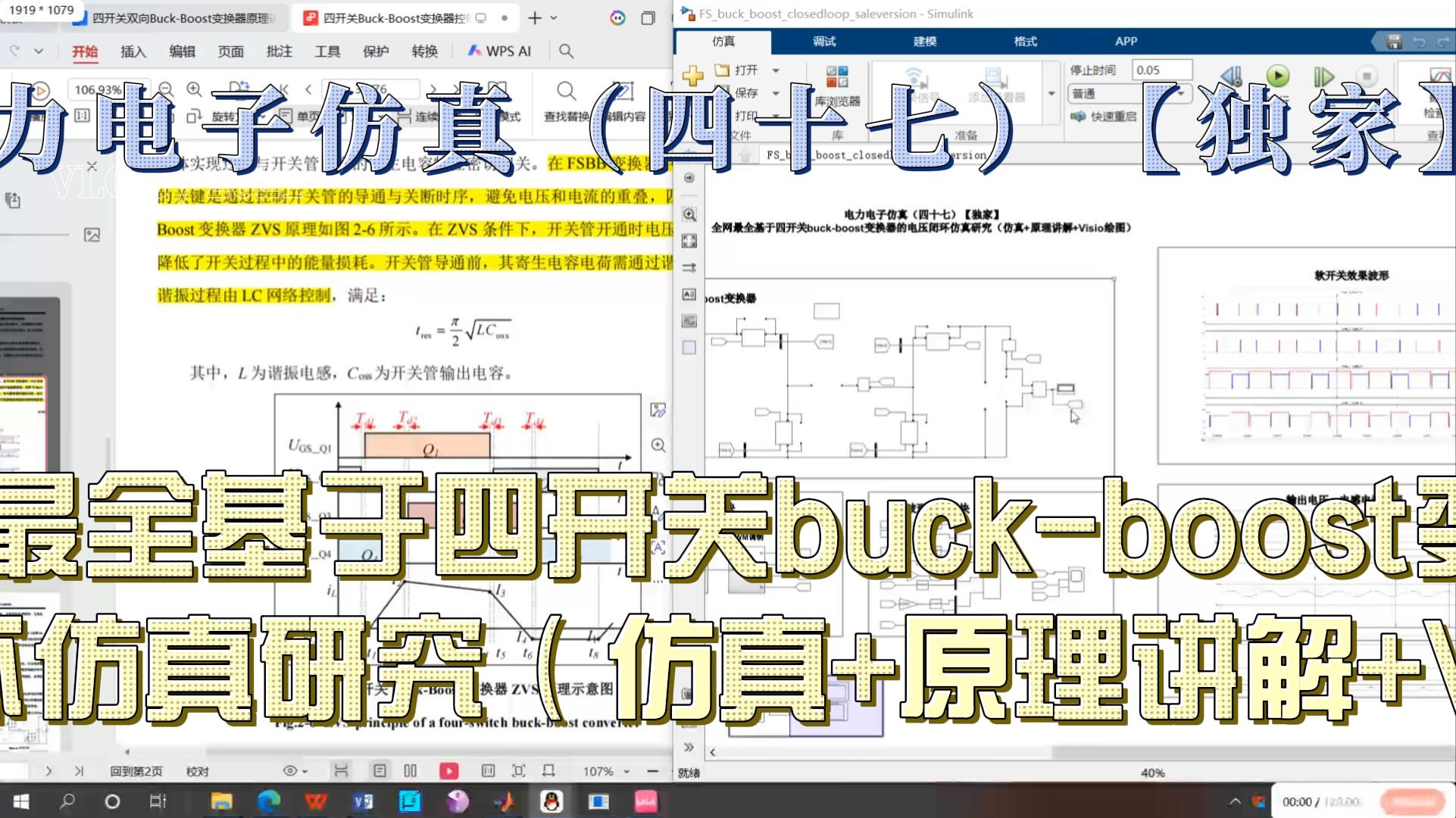Image resolution: width=1456 pixels, height=818 pixels.
Task: Run the Simulink simulation with green play button
Action: pyautogui.click(x=1278, y=76)
